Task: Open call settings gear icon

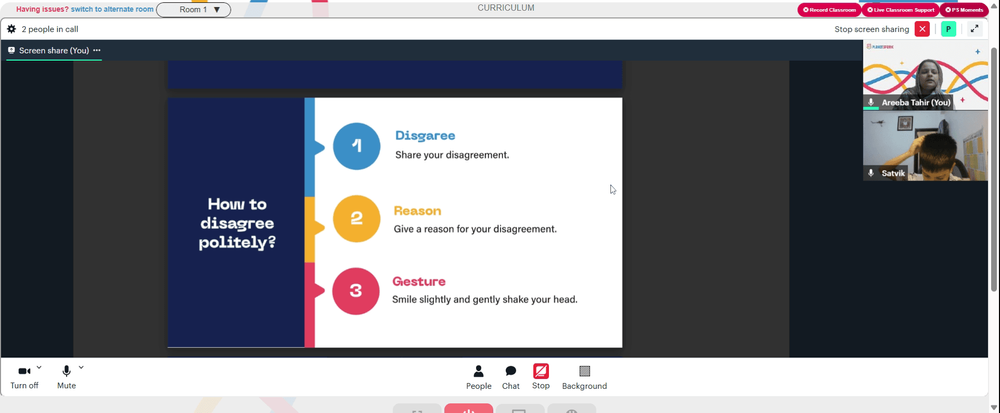Action: point(11,29)
